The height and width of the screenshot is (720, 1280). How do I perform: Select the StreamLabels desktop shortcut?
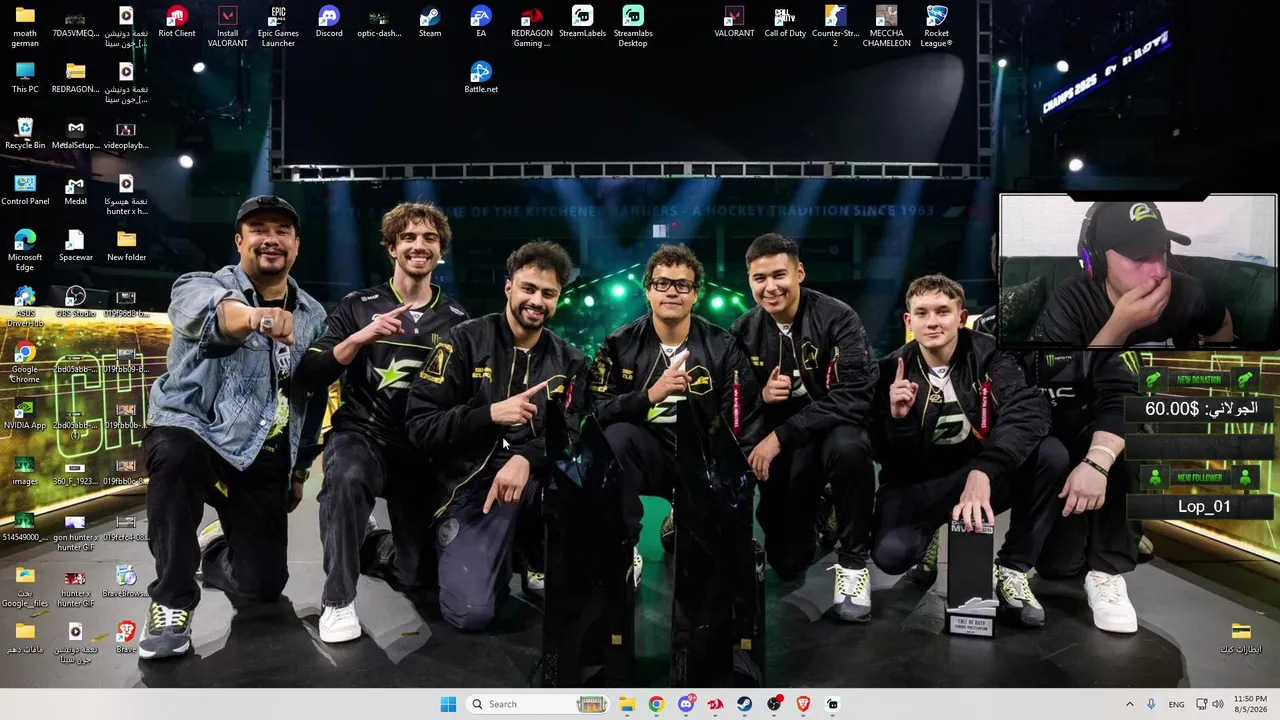[x=582, y=23]
